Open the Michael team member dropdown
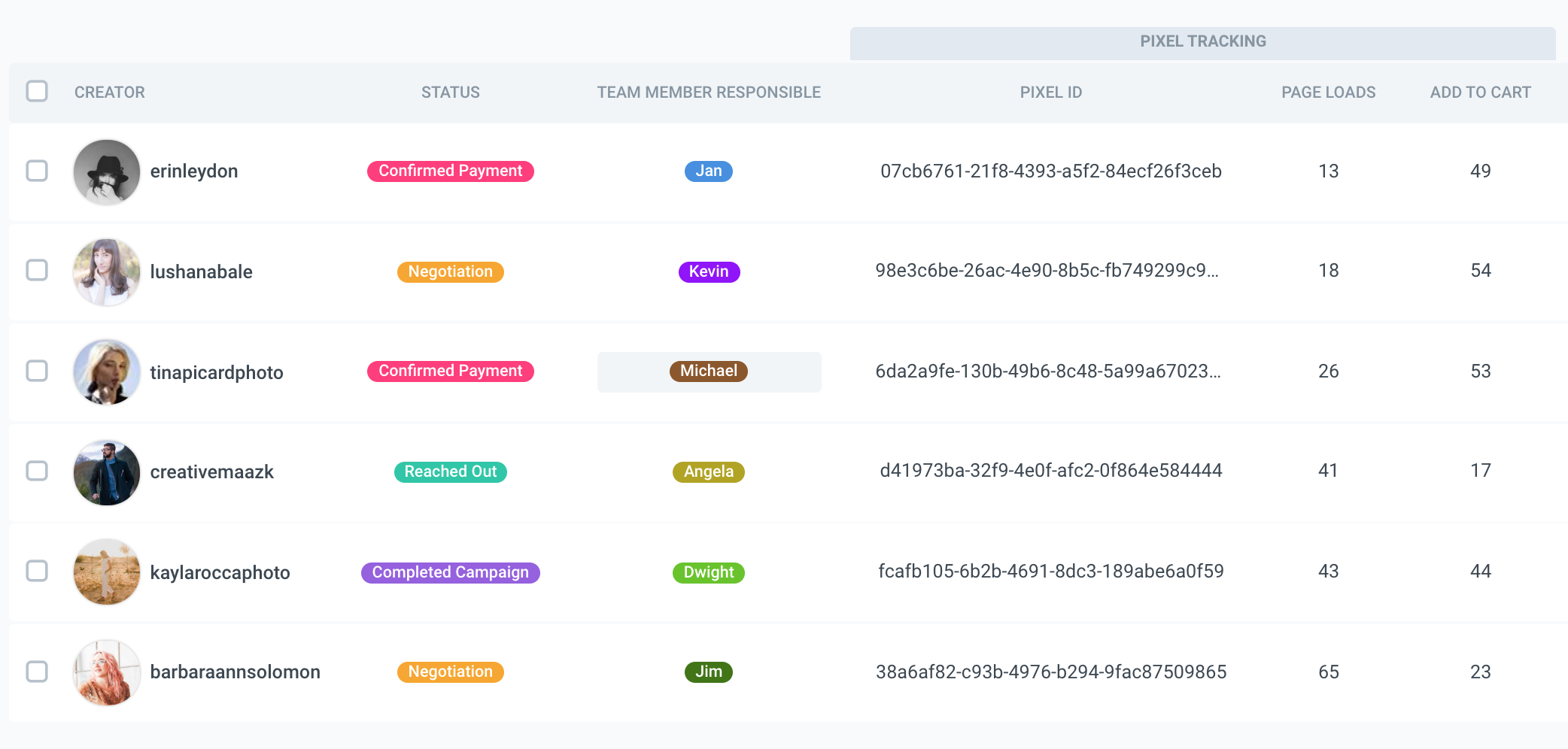1568x749 pixels. [x=709, y=371]
